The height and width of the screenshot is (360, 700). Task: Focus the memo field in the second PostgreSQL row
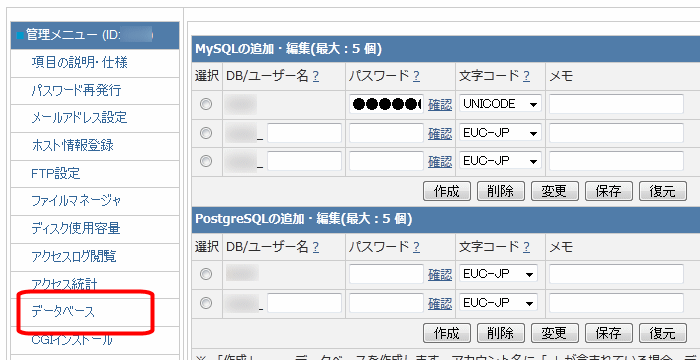pos(617,303)
